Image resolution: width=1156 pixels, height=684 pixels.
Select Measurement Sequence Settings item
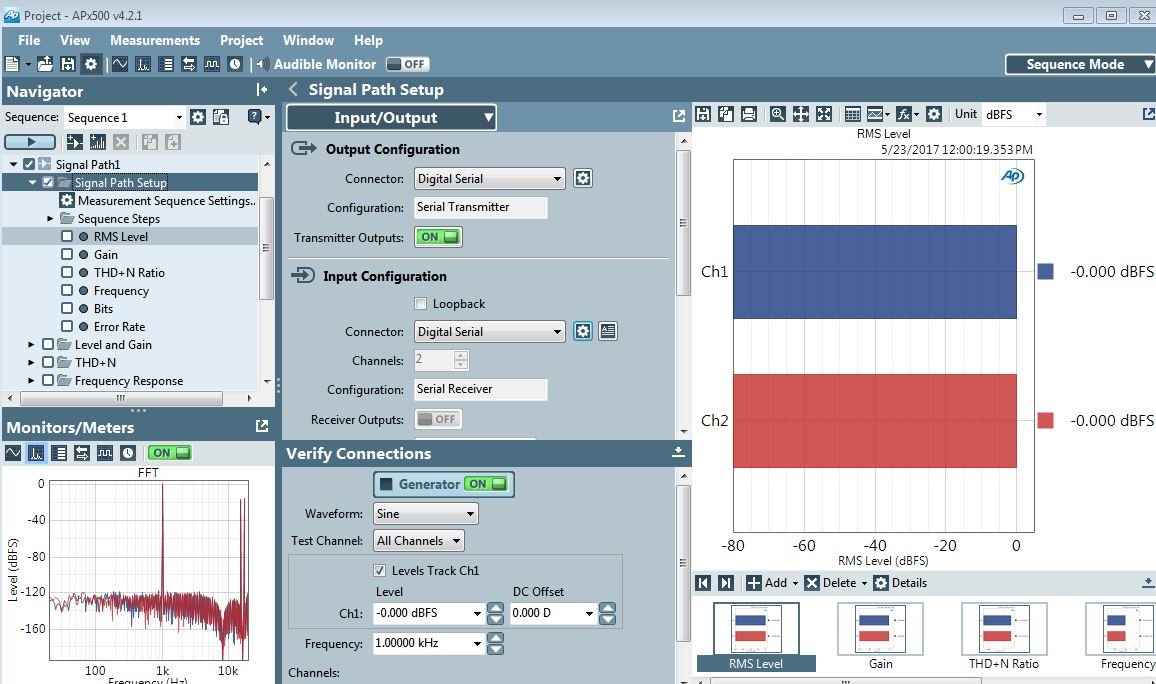pos(158,200)
